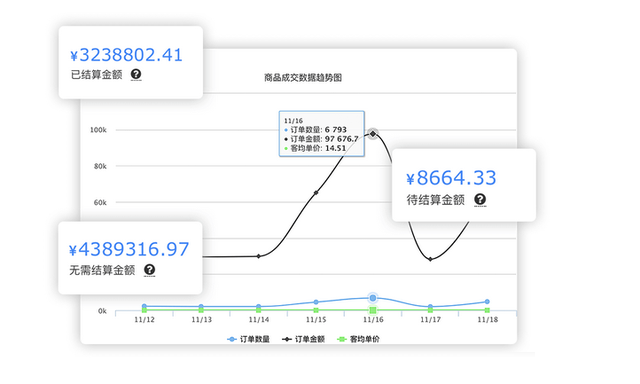Image resolution: width=640 pixels, height=384 pixels.
Task: Click the ¥8664.33 pending settlement value
Action: coord(451,178)
